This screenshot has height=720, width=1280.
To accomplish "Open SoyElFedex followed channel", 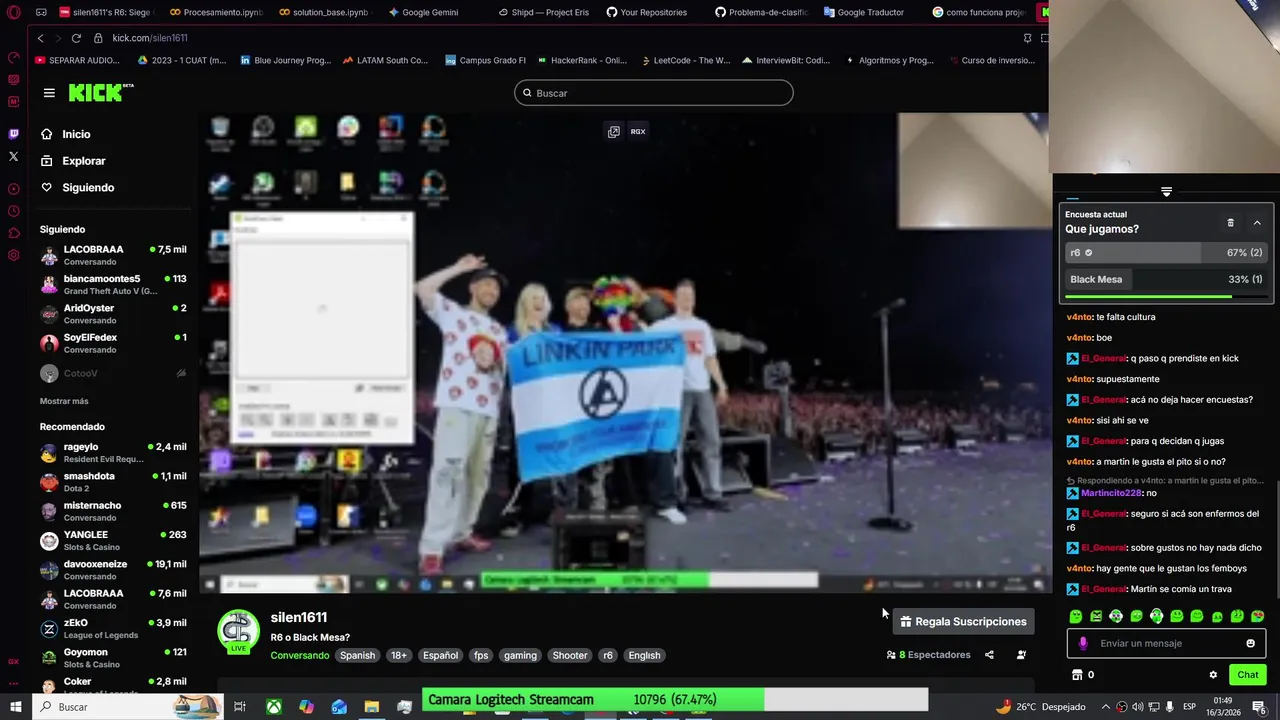I will [113, 343].
